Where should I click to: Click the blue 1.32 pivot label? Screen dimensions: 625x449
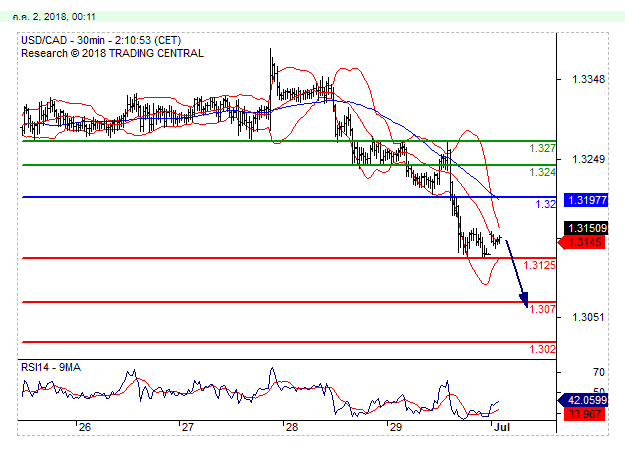pos(545,204)
